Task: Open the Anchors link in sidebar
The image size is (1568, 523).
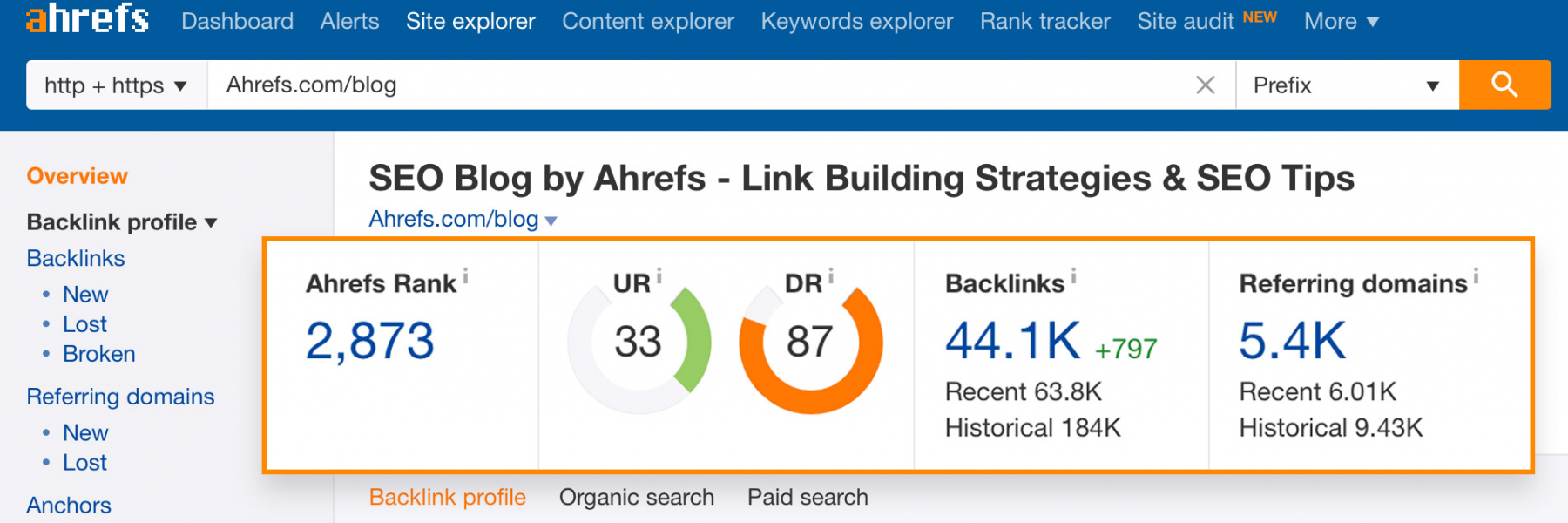Action: pyautogui.click(x=69, y=506)
